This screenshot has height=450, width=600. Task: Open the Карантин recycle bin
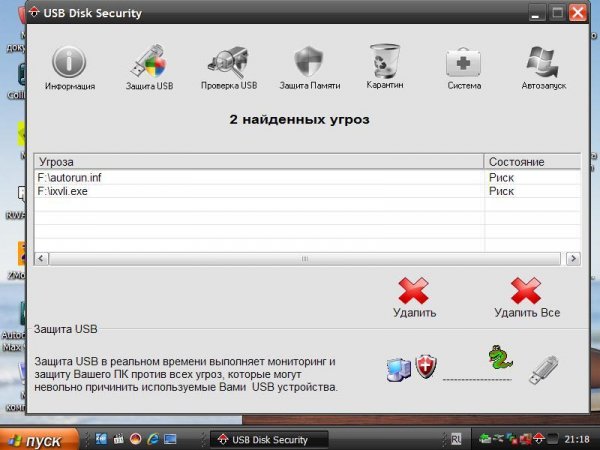pos(385,67)
